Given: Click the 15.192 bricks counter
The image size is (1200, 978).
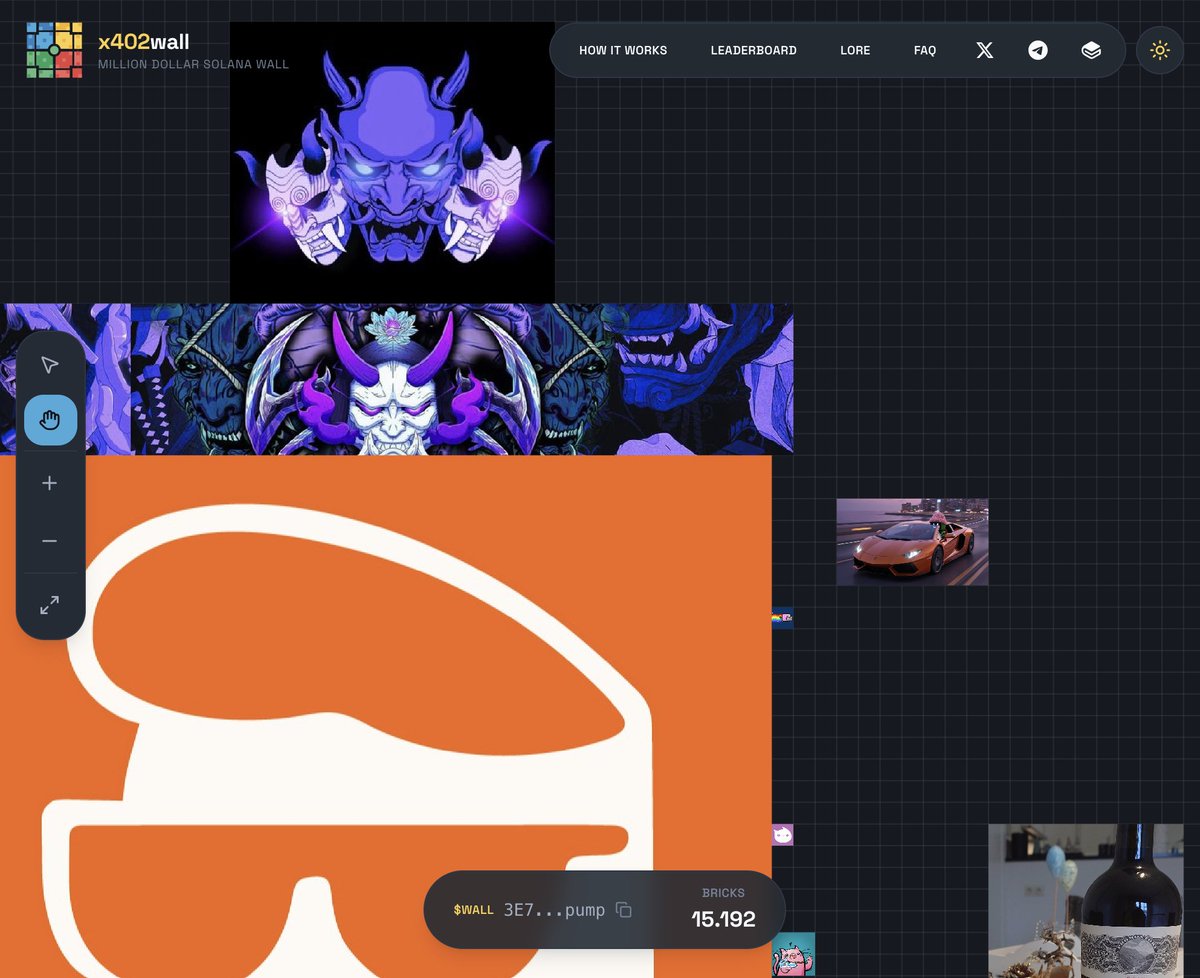Looking at the screenshot, I should (x=723, y=919).
